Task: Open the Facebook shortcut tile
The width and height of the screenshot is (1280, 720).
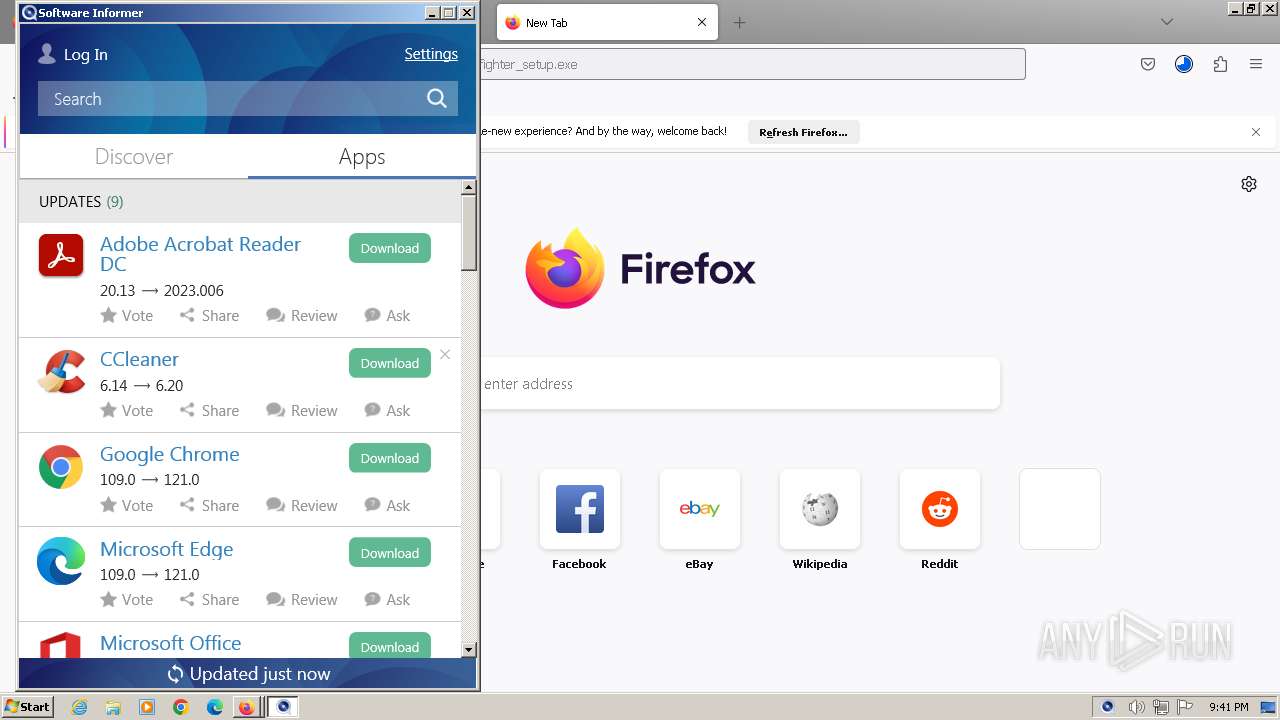Action: (x=580, y=509)
